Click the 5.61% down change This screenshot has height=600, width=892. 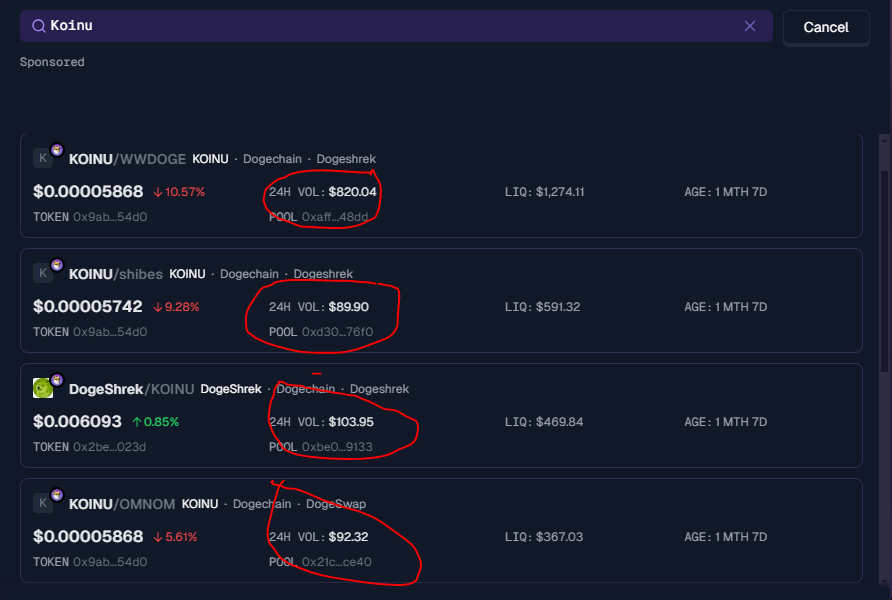point(175,537)
